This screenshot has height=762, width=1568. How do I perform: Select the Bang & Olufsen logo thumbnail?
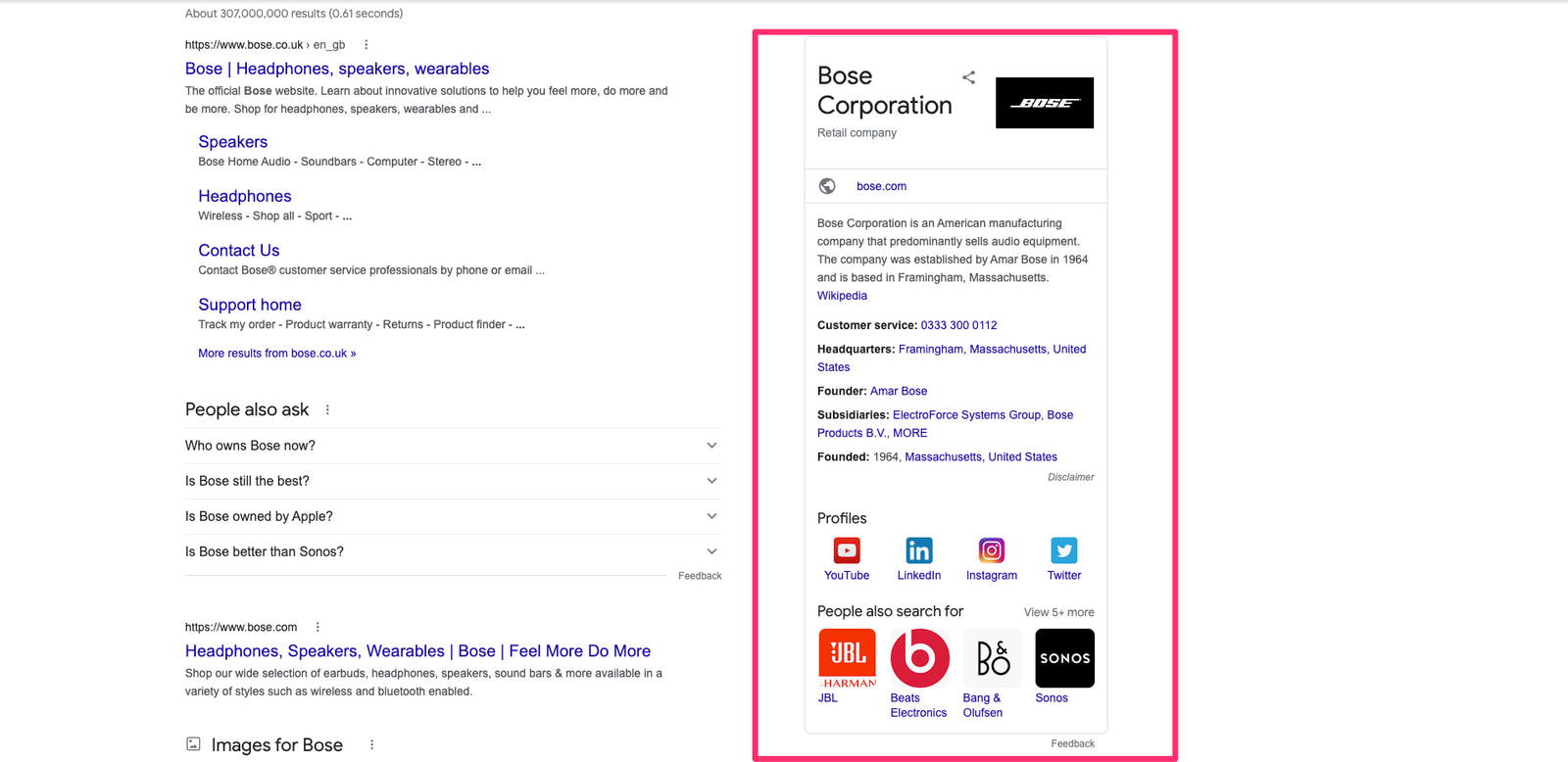(993, 658)
